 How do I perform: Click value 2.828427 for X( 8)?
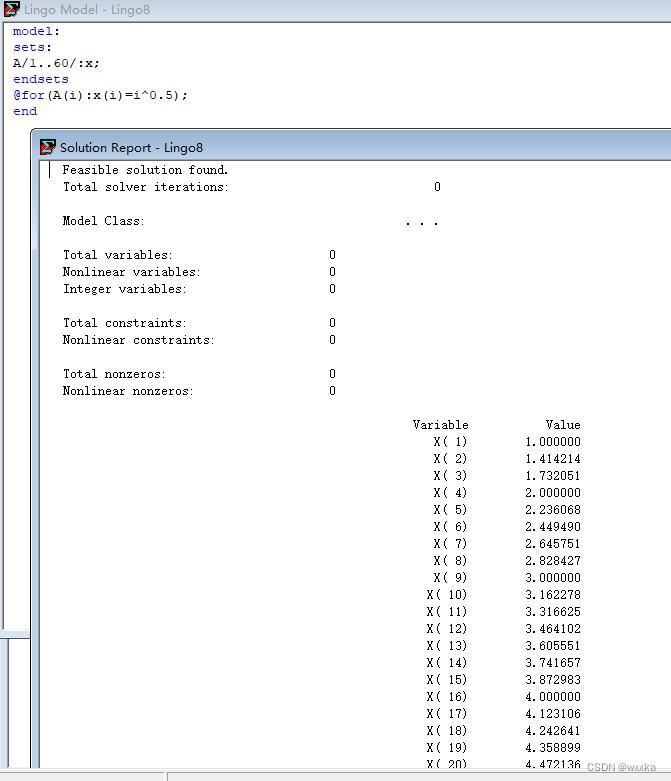click(x=553, y=560)
